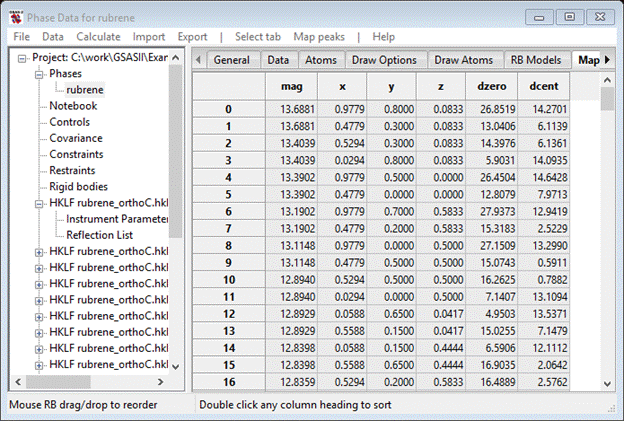Image resolution: width=624 pixels, height=421 pixels.
Task: Collapse the Phases tree node
Action: (x=39, y=74)
